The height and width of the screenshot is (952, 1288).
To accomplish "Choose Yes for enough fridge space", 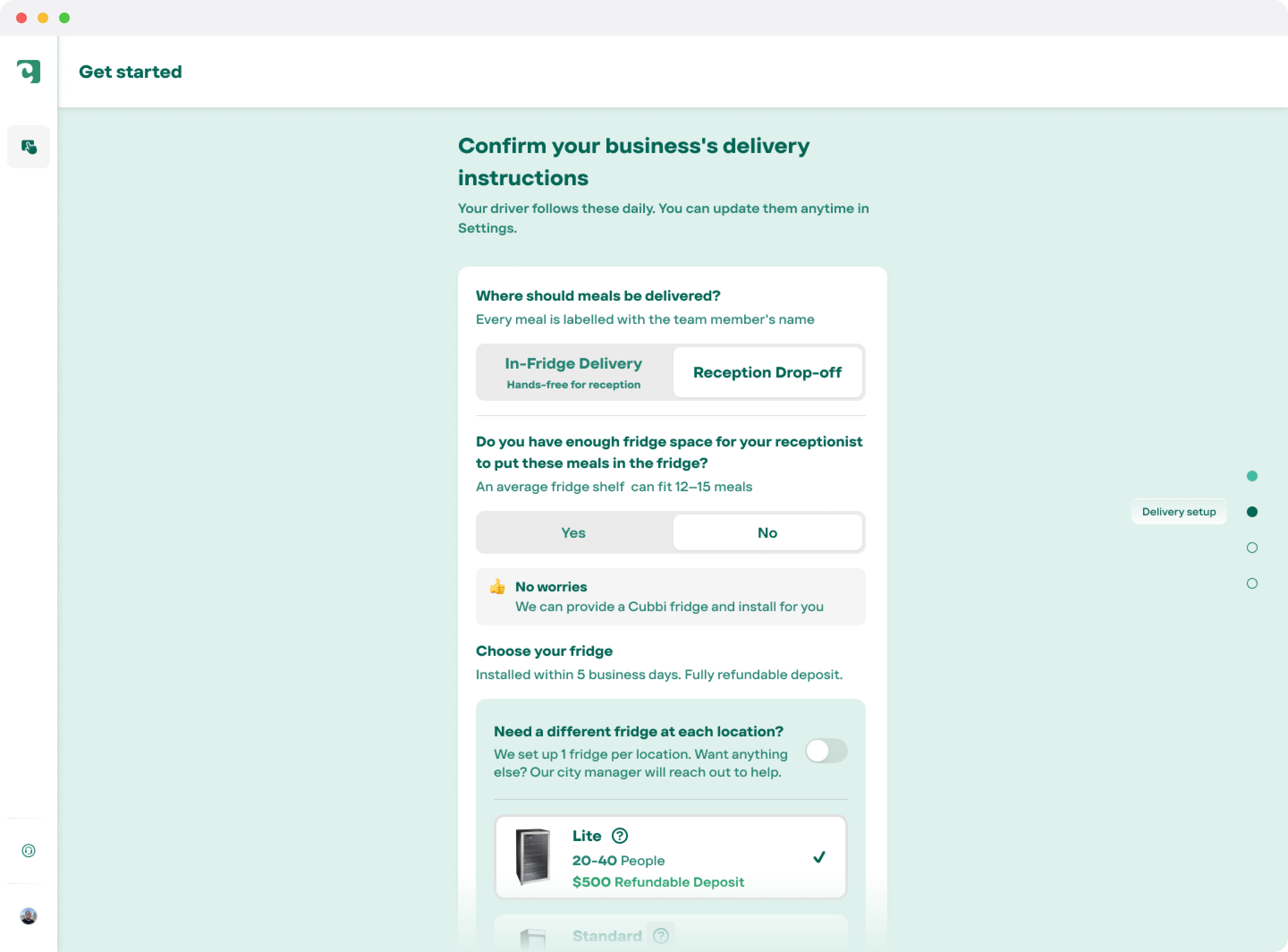I will (574, 532).
